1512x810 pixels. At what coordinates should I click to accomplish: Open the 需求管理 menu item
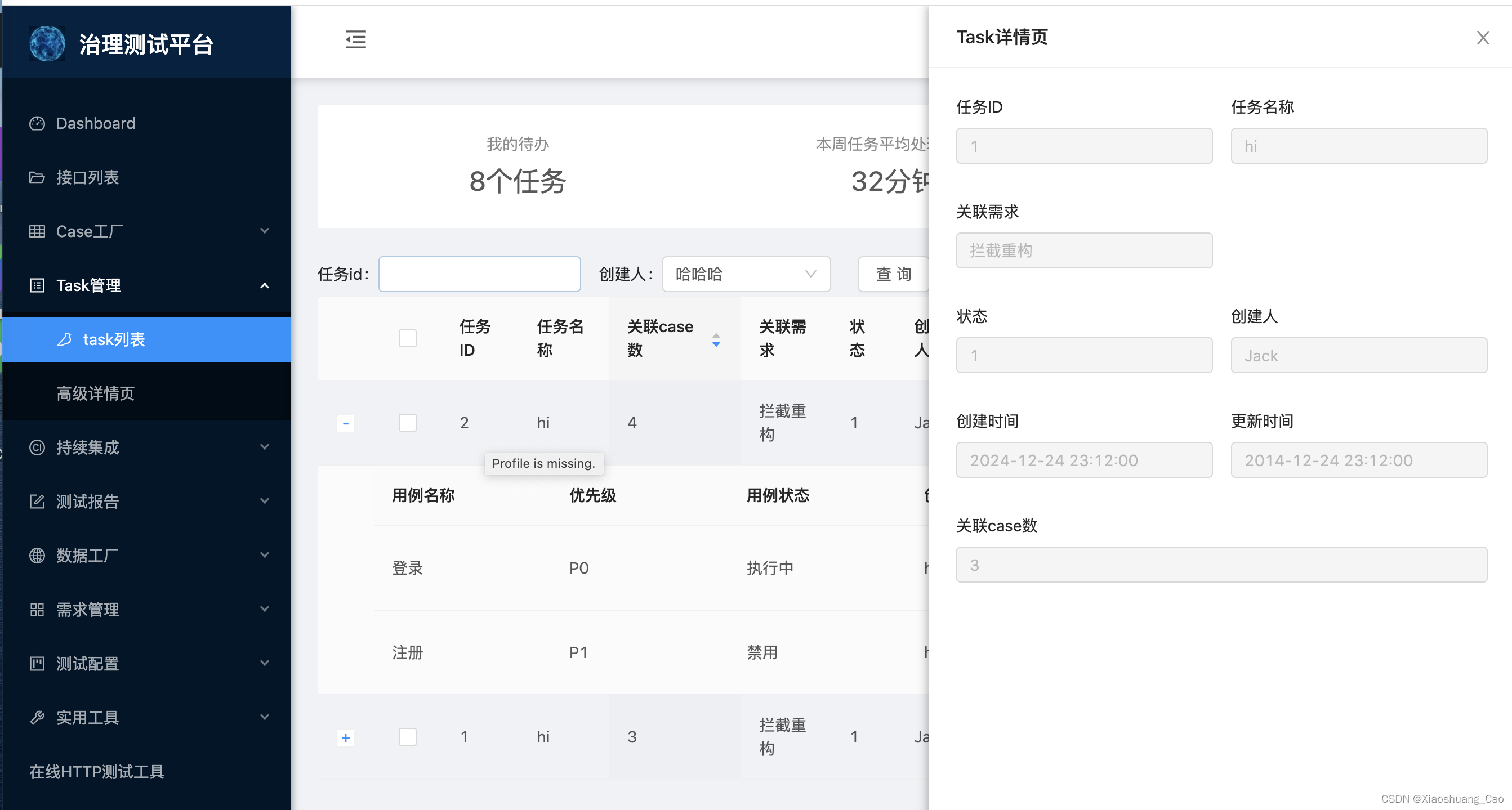pyautogui.click(x=147, y=610)
